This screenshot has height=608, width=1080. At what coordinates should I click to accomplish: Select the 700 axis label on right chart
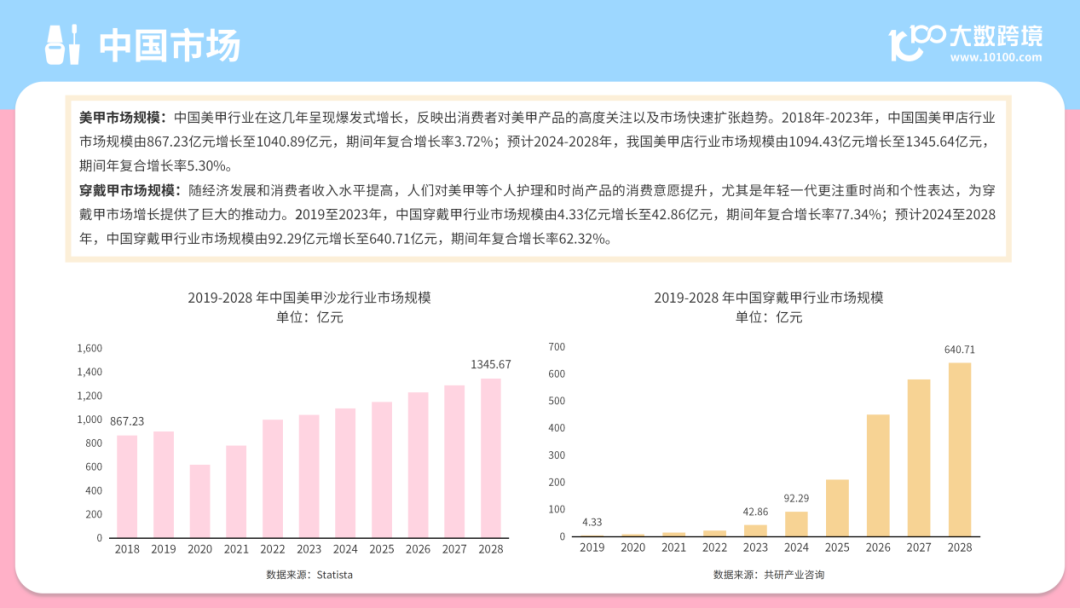(x=557, y=346)
